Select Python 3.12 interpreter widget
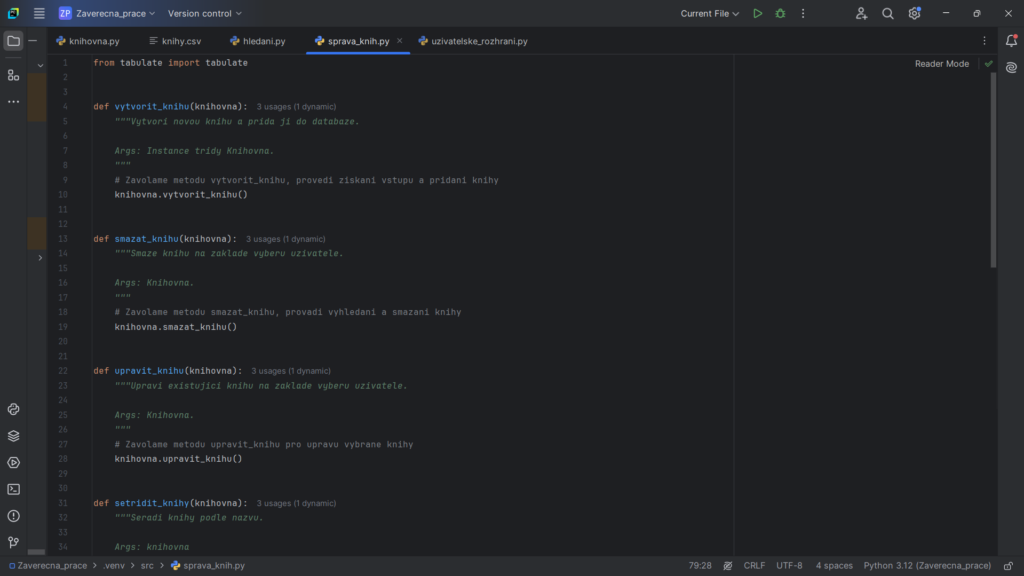This screenshot has width=1024, height=576. click(927, 566)
